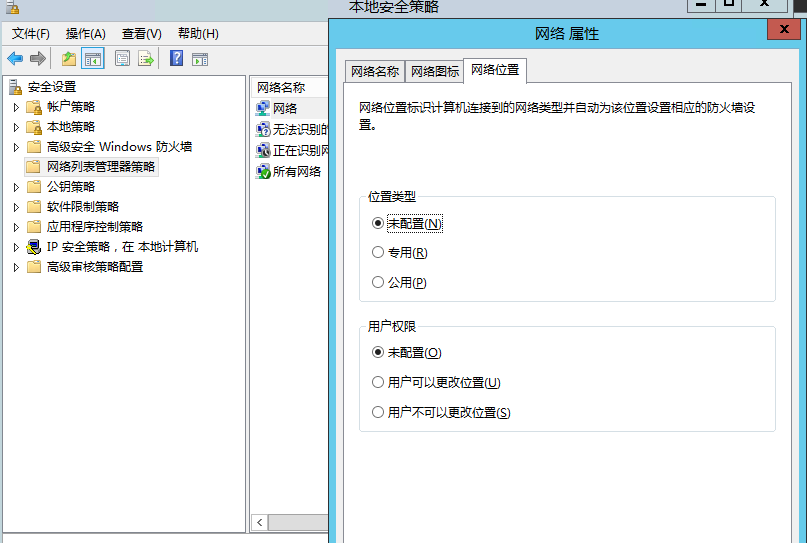Click the 所有网络 network icon
This screenshot has height=543, width=807.
pyautogui.click(x=264, y=171)
